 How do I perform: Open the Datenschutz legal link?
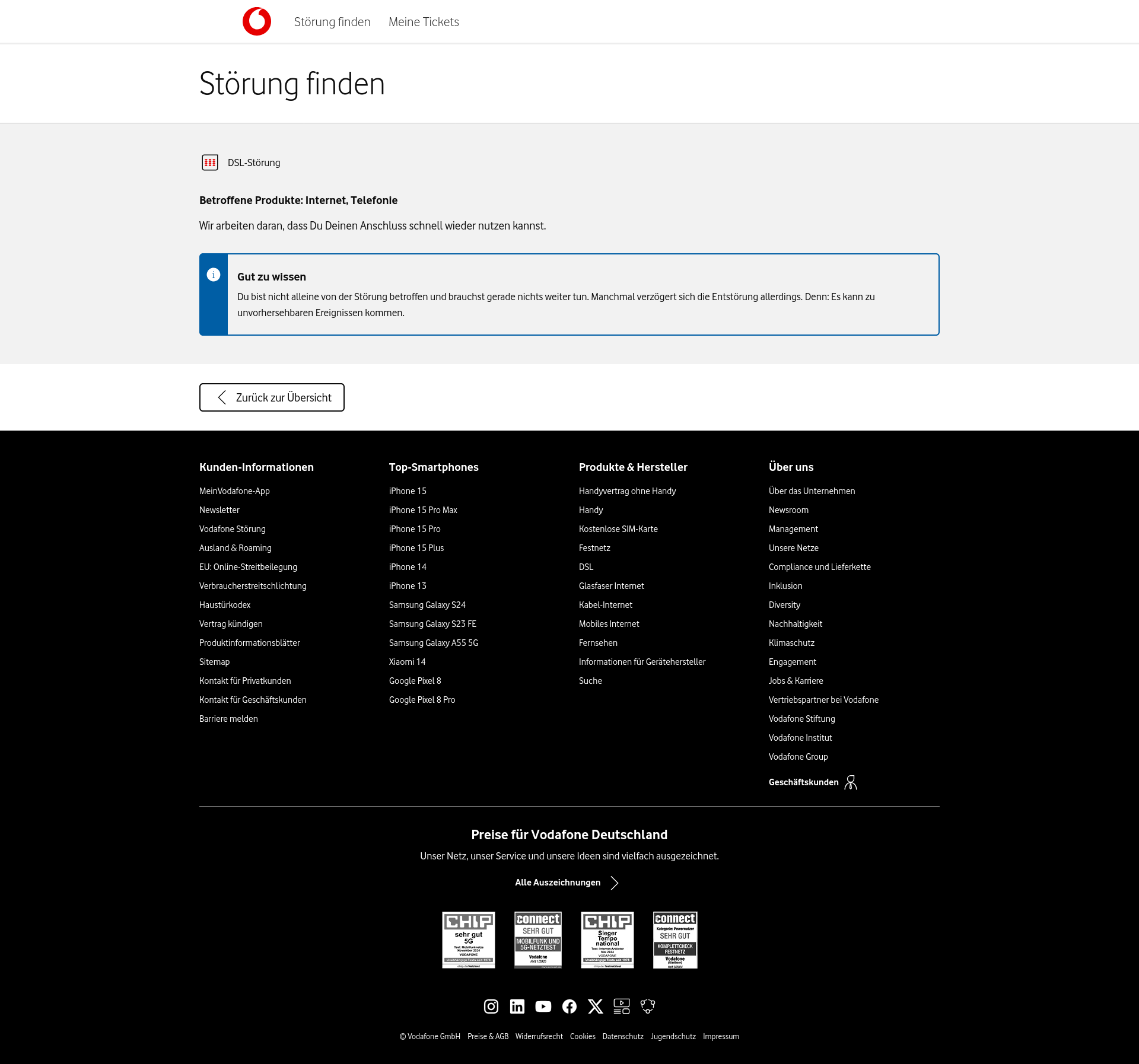pyautogui.click(x=622, y=1037)
